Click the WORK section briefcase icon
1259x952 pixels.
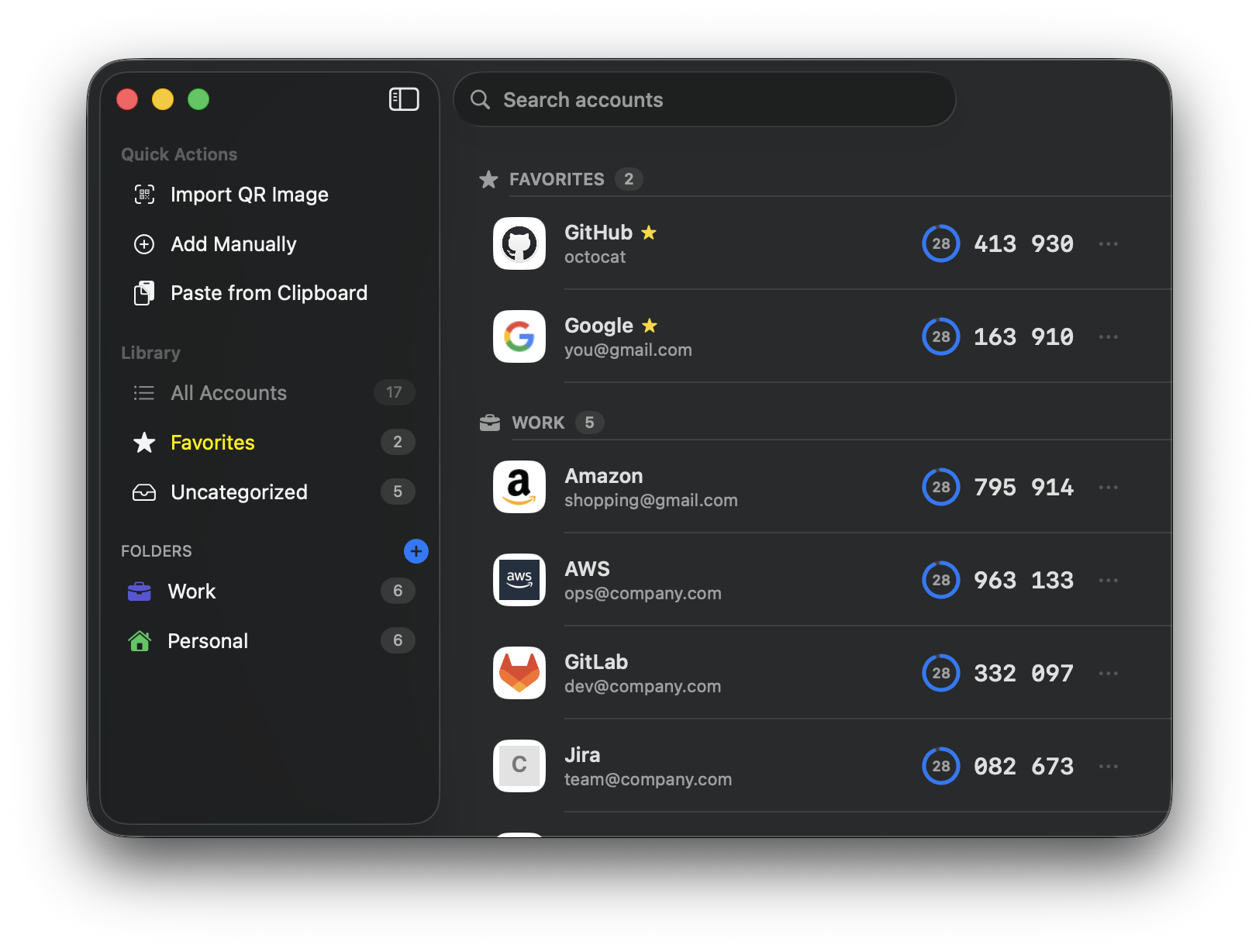490,423
